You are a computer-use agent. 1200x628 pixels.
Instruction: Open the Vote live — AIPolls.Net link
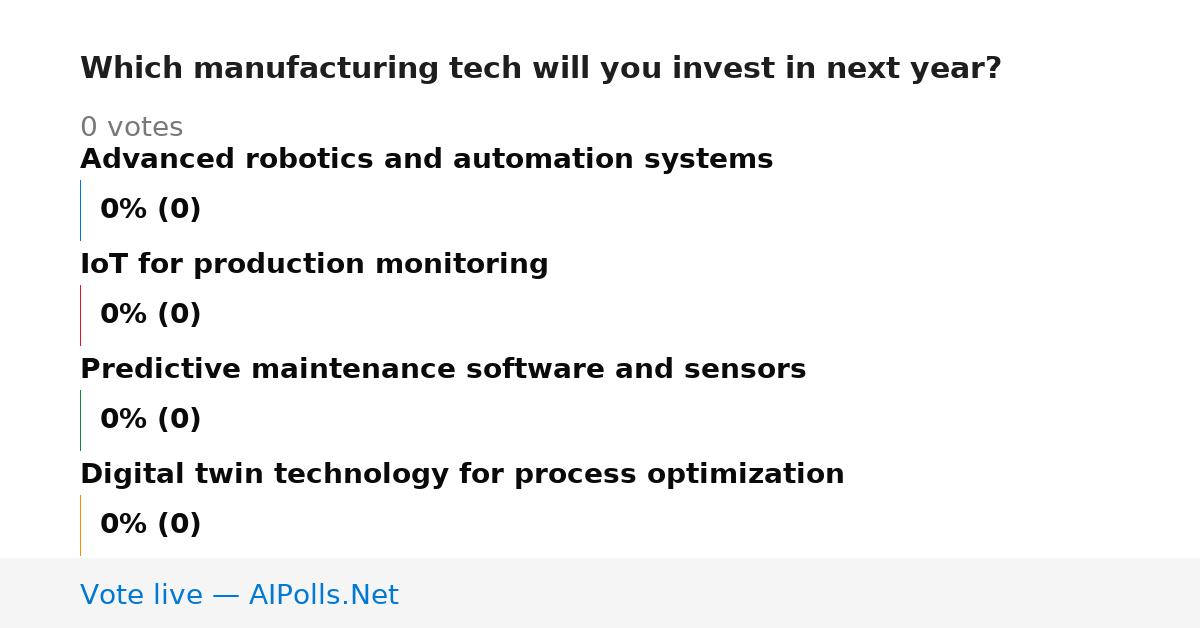pyautogui.click(x=239, y=595)
